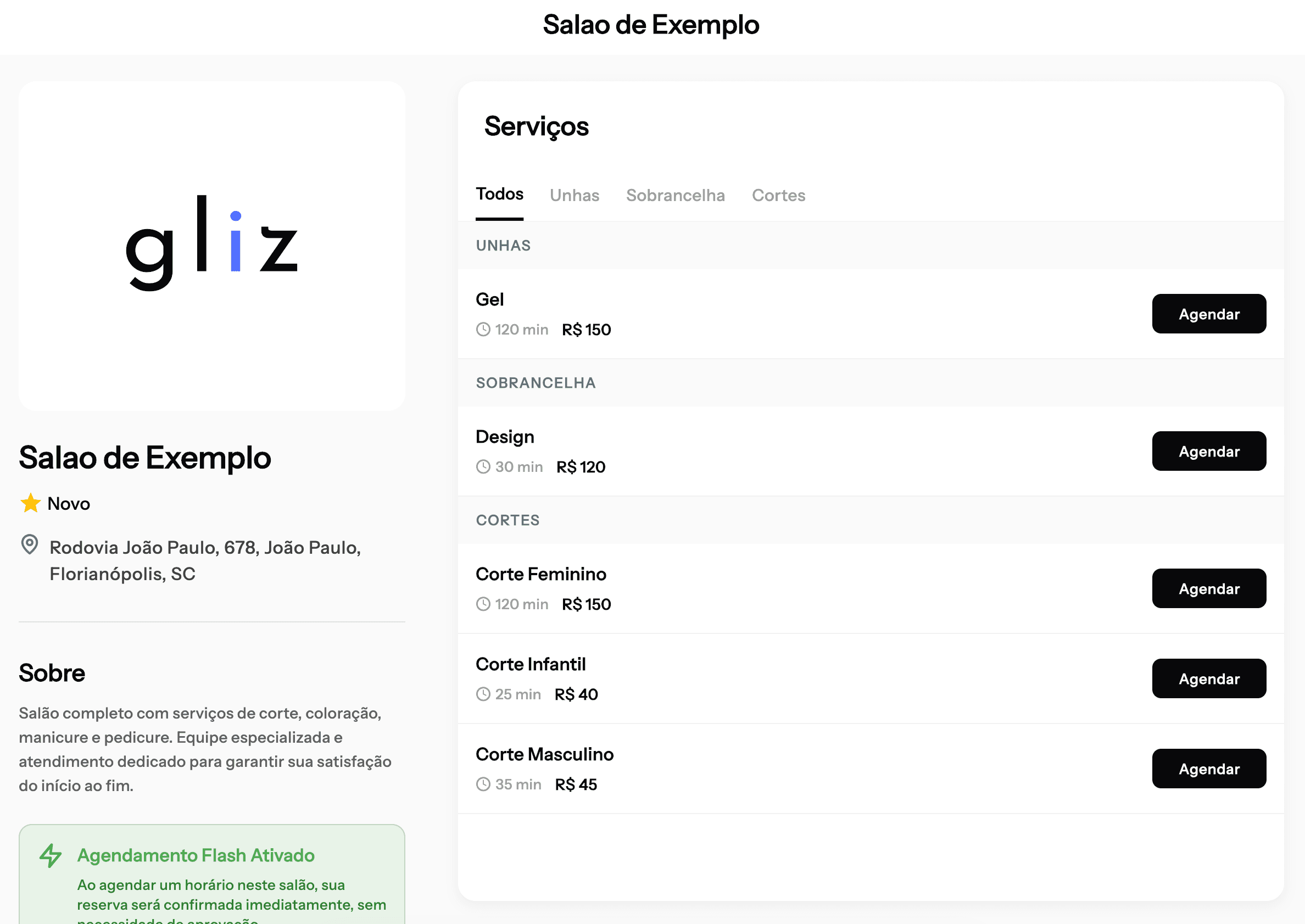Viewport: 1305px width, 924px height.
Task: Switch to the Unhas tab
Action: [x=575, y=195]
